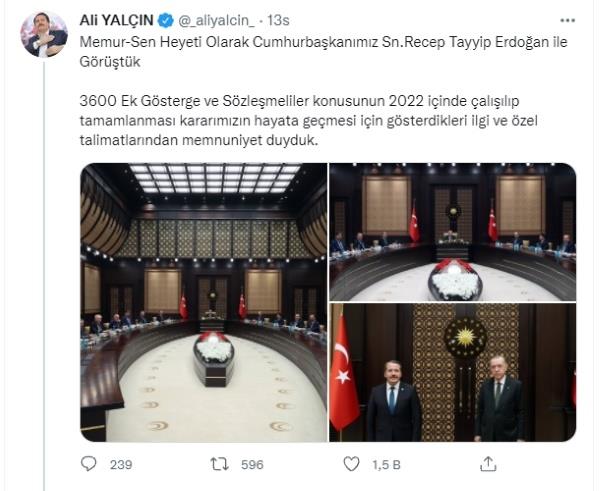Viewport: 600px width, 491px height.
Task: Click the Memur-Sen Heyeti headline text
Action: [x=323, y=52]
